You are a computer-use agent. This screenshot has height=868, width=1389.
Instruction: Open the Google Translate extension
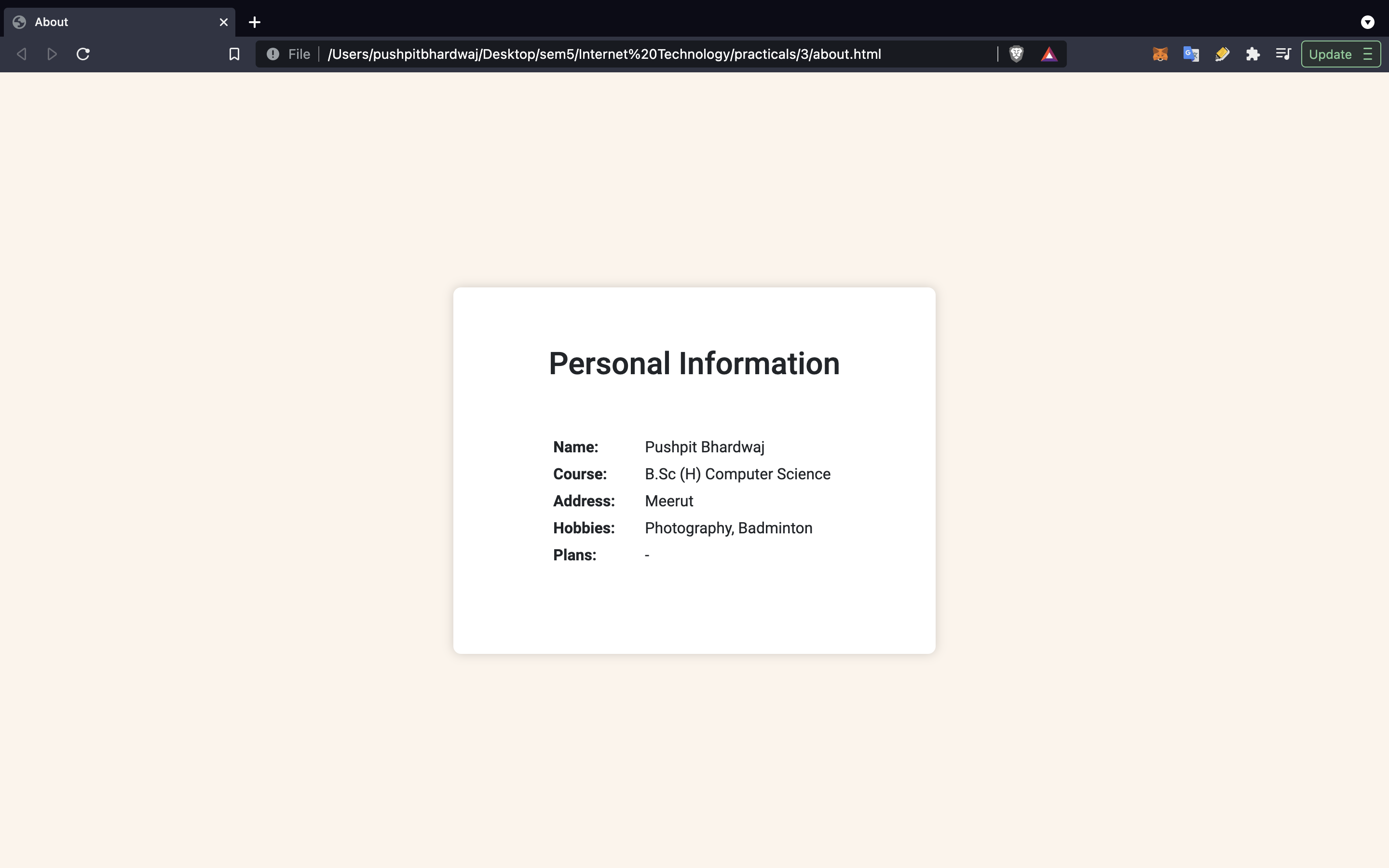pyautogui.click(x=1191, y=54)
